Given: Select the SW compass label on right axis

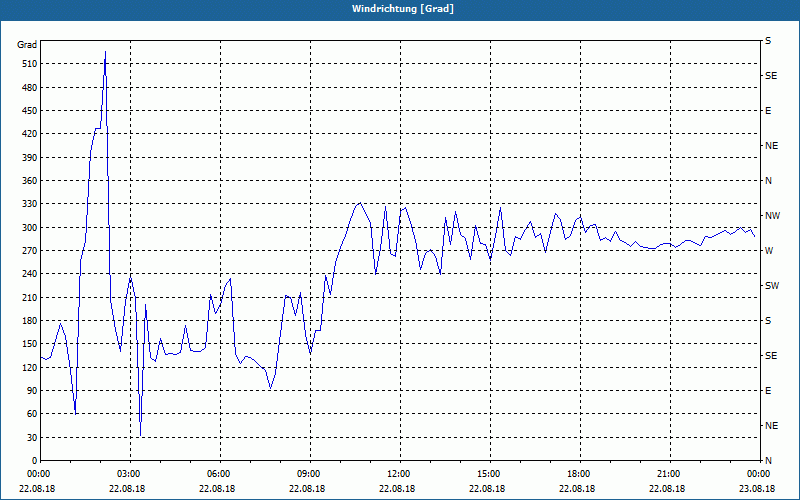Looking at the screenshot, I should [x=772, y=286].
